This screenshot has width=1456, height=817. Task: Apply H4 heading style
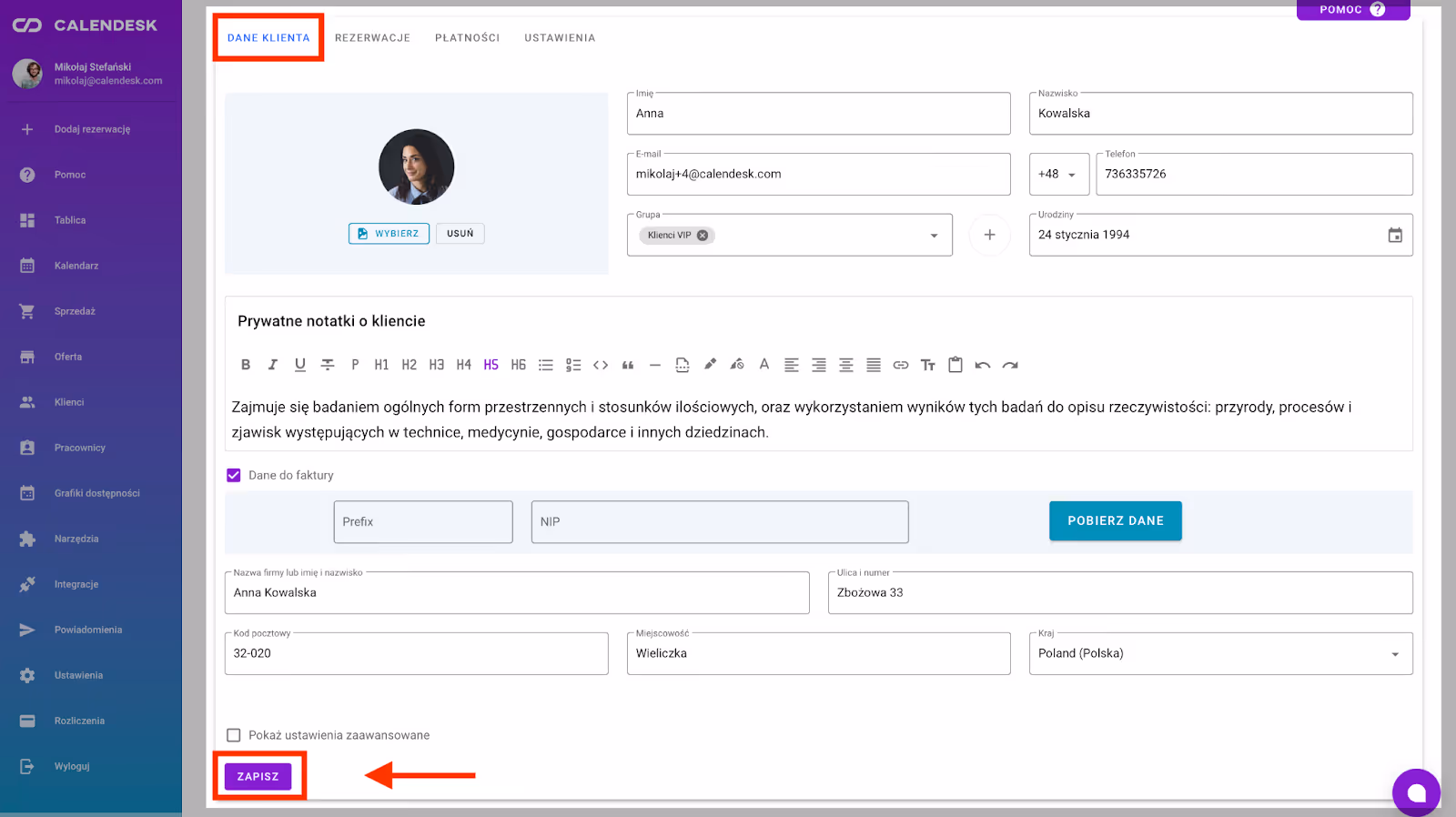tap(464, 365)
